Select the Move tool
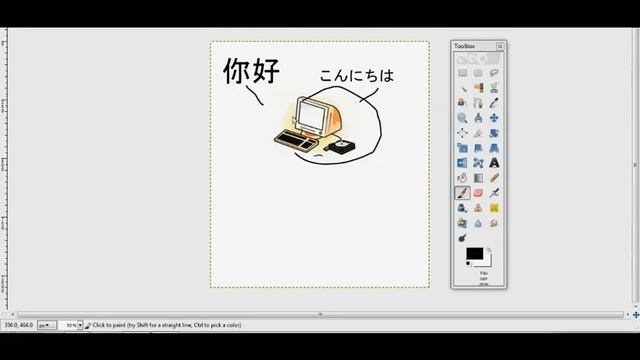640x360 pixels. [494, 118]
